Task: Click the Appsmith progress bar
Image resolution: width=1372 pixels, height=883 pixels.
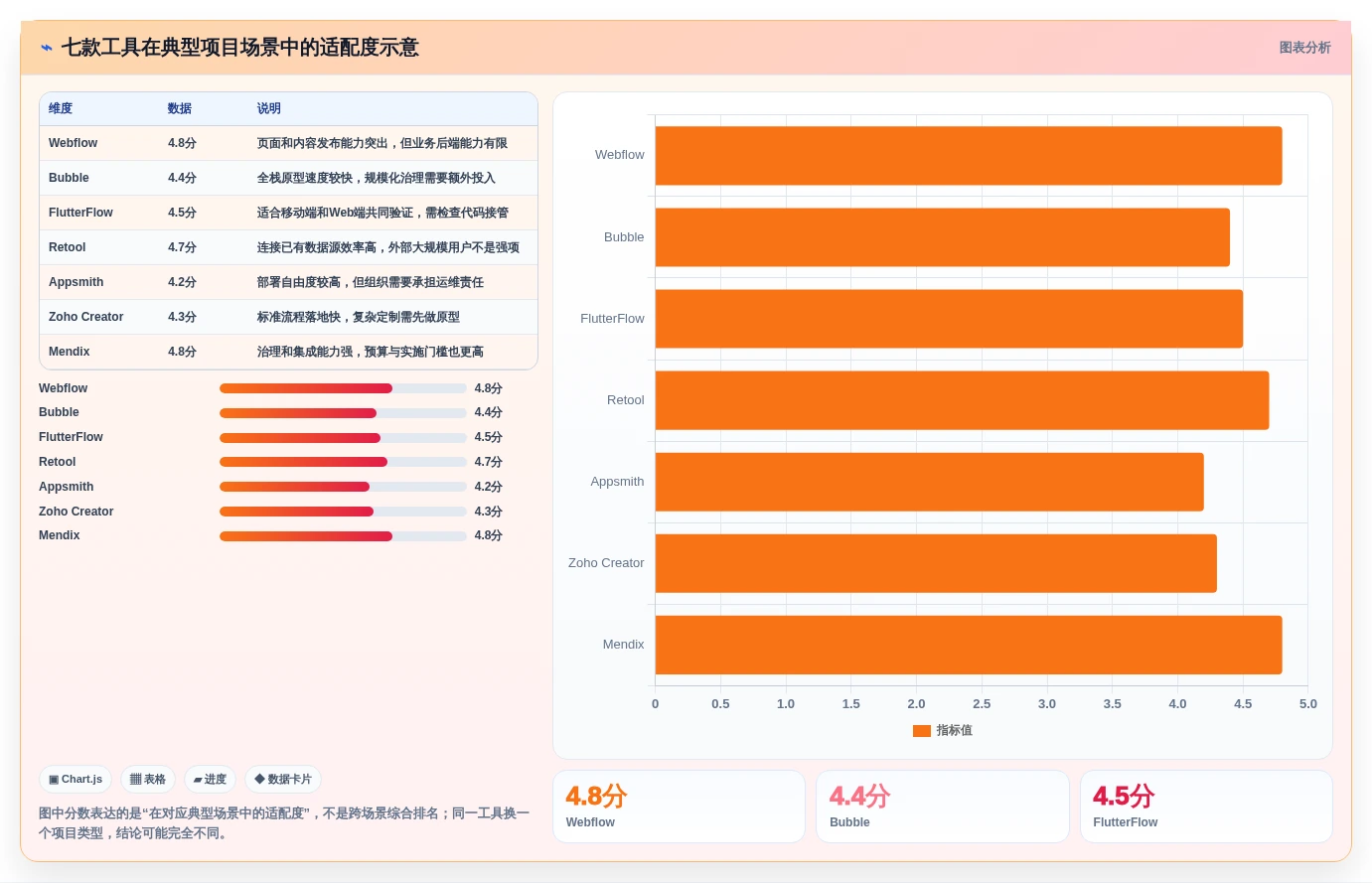Action: point(343,487)
